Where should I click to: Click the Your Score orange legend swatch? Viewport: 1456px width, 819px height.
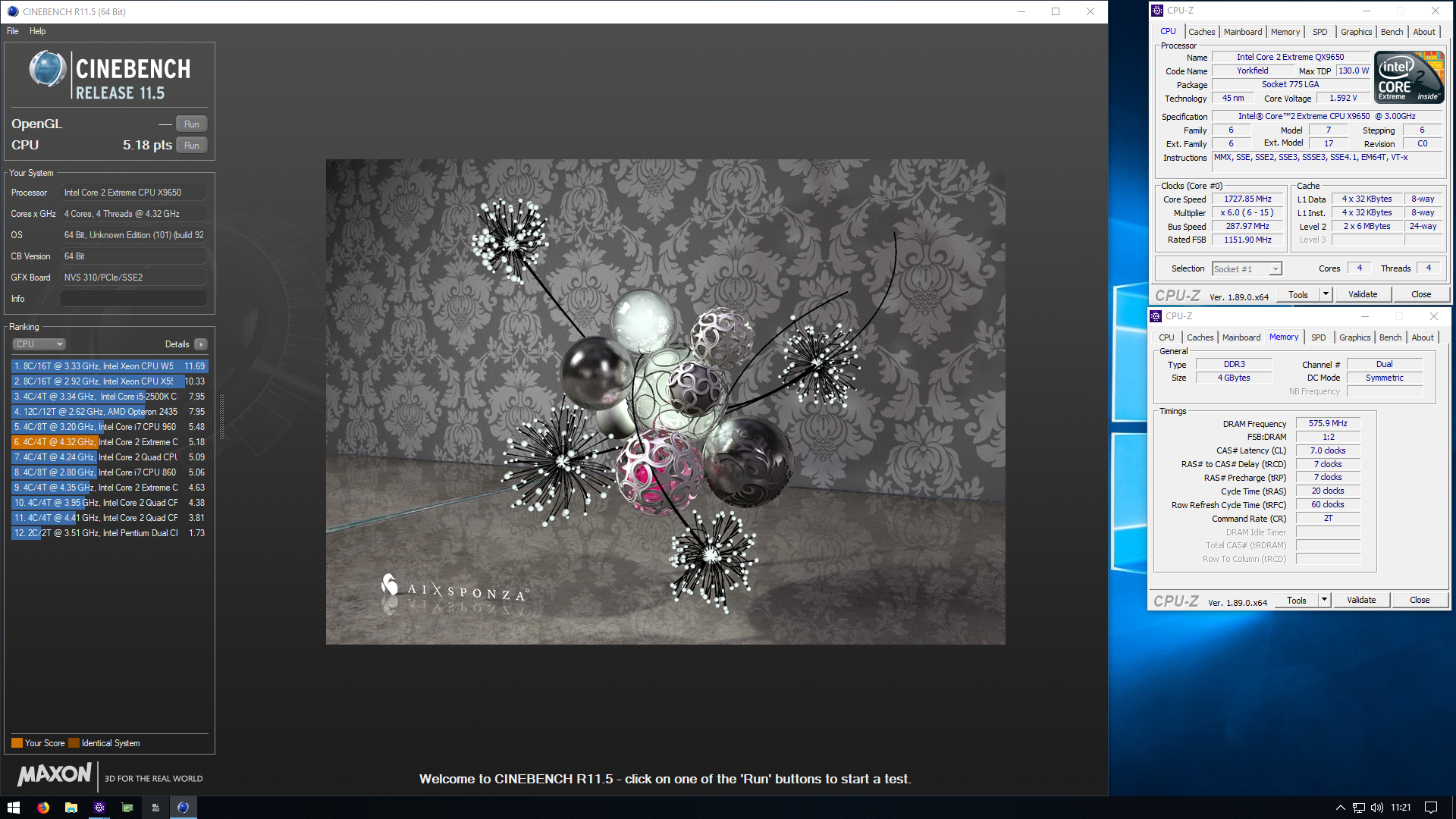pyautogui.click(x=17, y=743)
